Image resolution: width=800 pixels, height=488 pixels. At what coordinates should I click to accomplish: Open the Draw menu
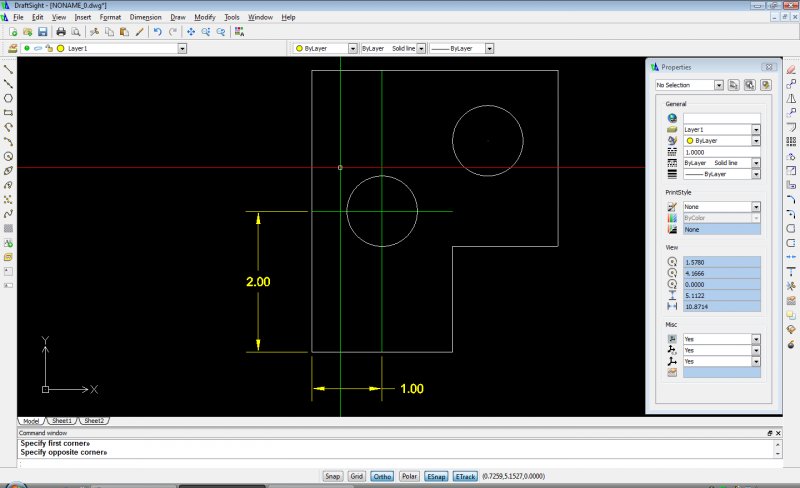click(178, 17)
